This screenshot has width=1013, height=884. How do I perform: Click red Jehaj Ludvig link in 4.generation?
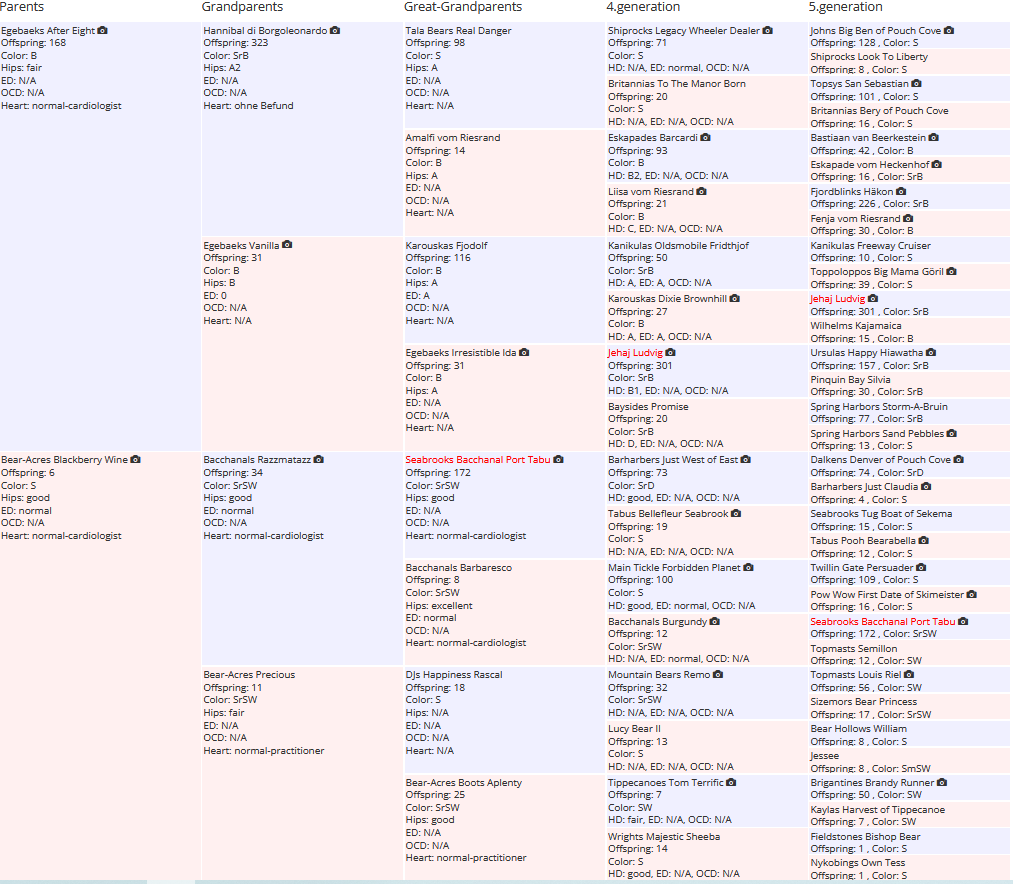click(635, 353)
